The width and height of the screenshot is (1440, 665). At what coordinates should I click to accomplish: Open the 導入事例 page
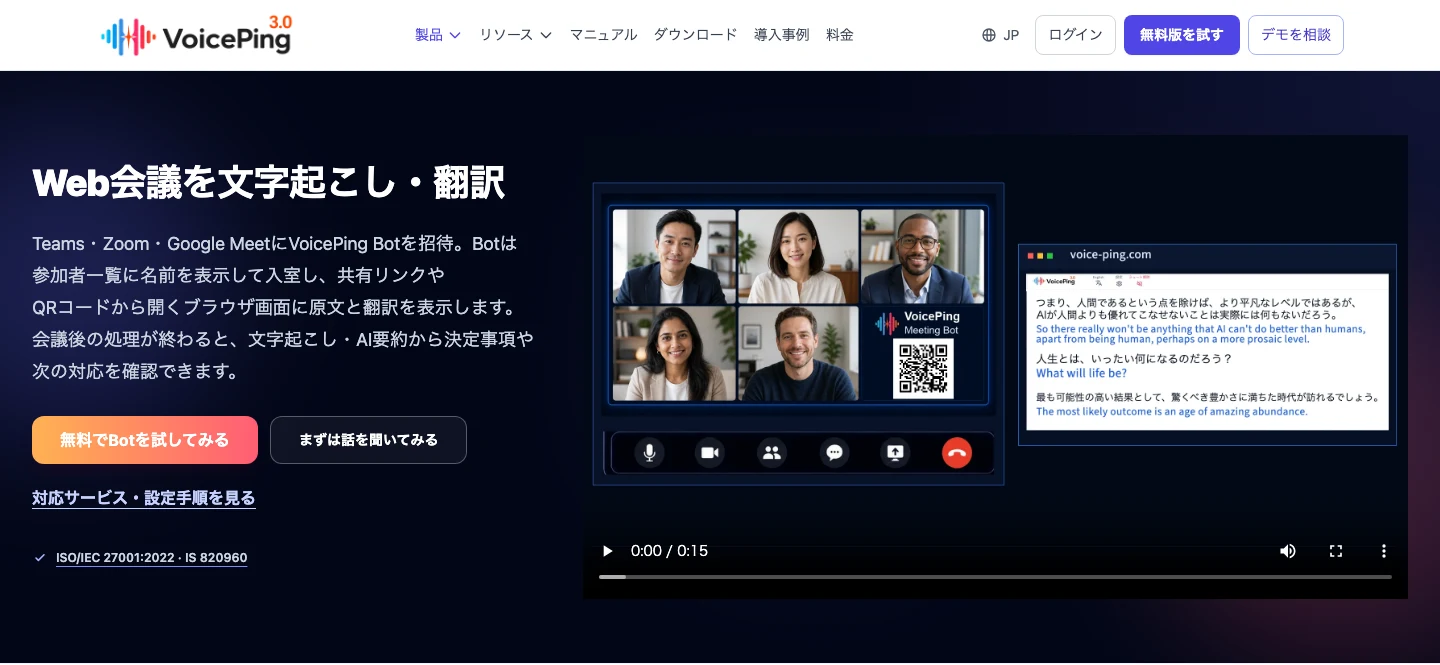click(x=781, y=35)
